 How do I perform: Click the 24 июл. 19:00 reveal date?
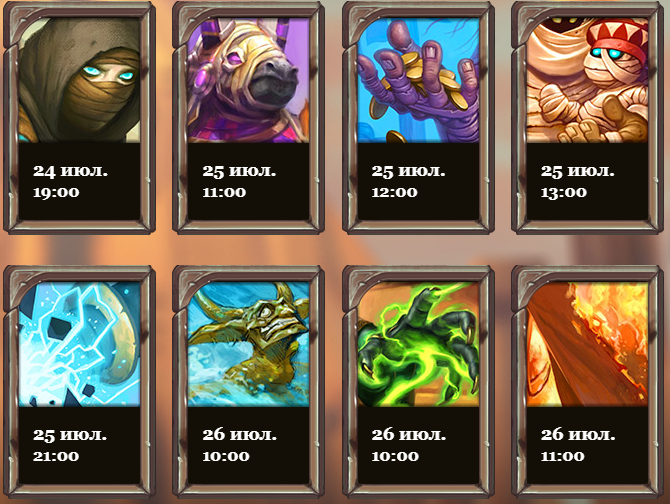[x=71, y=182]
